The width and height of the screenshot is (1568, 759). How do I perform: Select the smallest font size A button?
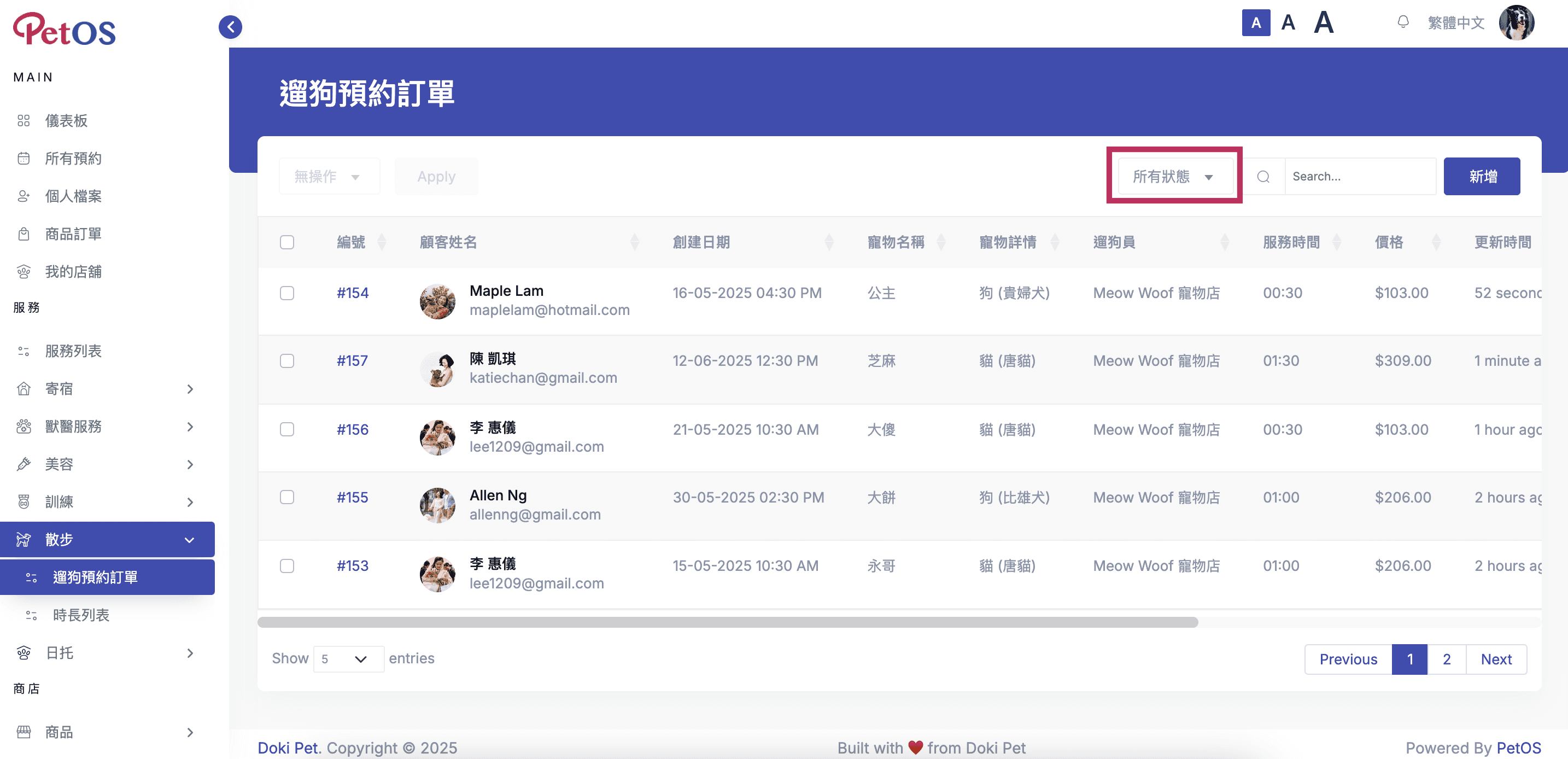click(1256, 23)
